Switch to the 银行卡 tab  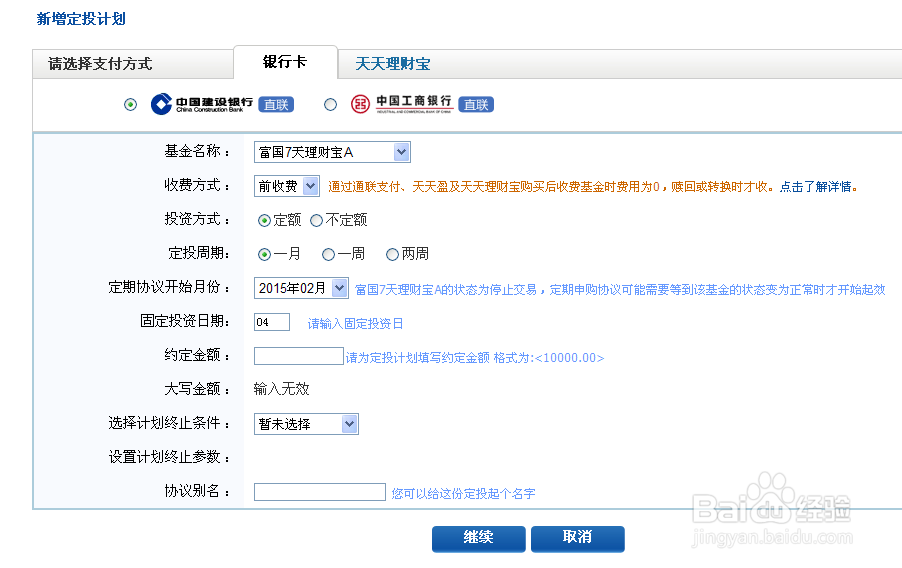[x=285, y=62]
